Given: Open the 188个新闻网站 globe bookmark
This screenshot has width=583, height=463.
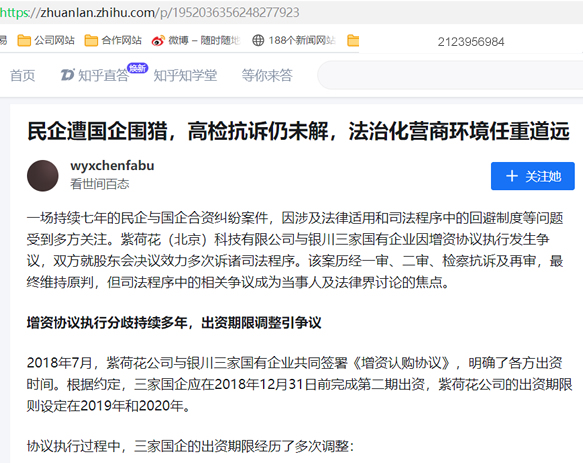Looking at the screenshot, I should pyautogui.click(x=294, y=40).
